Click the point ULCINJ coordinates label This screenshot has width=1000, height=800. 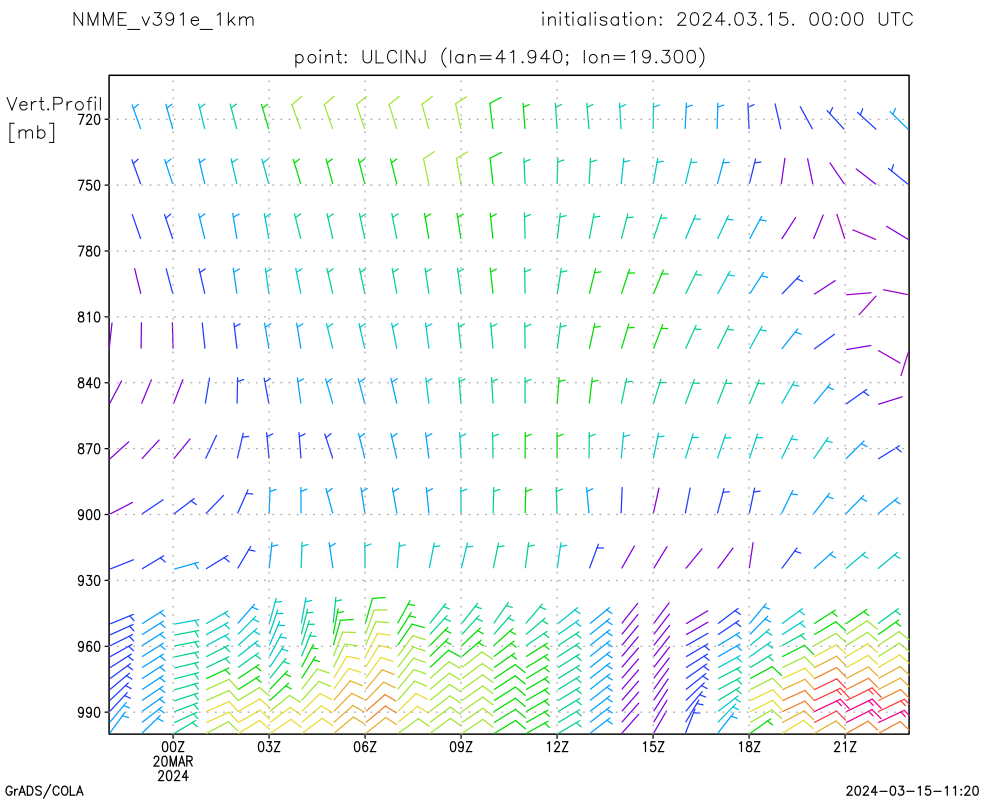coord(499,57)
